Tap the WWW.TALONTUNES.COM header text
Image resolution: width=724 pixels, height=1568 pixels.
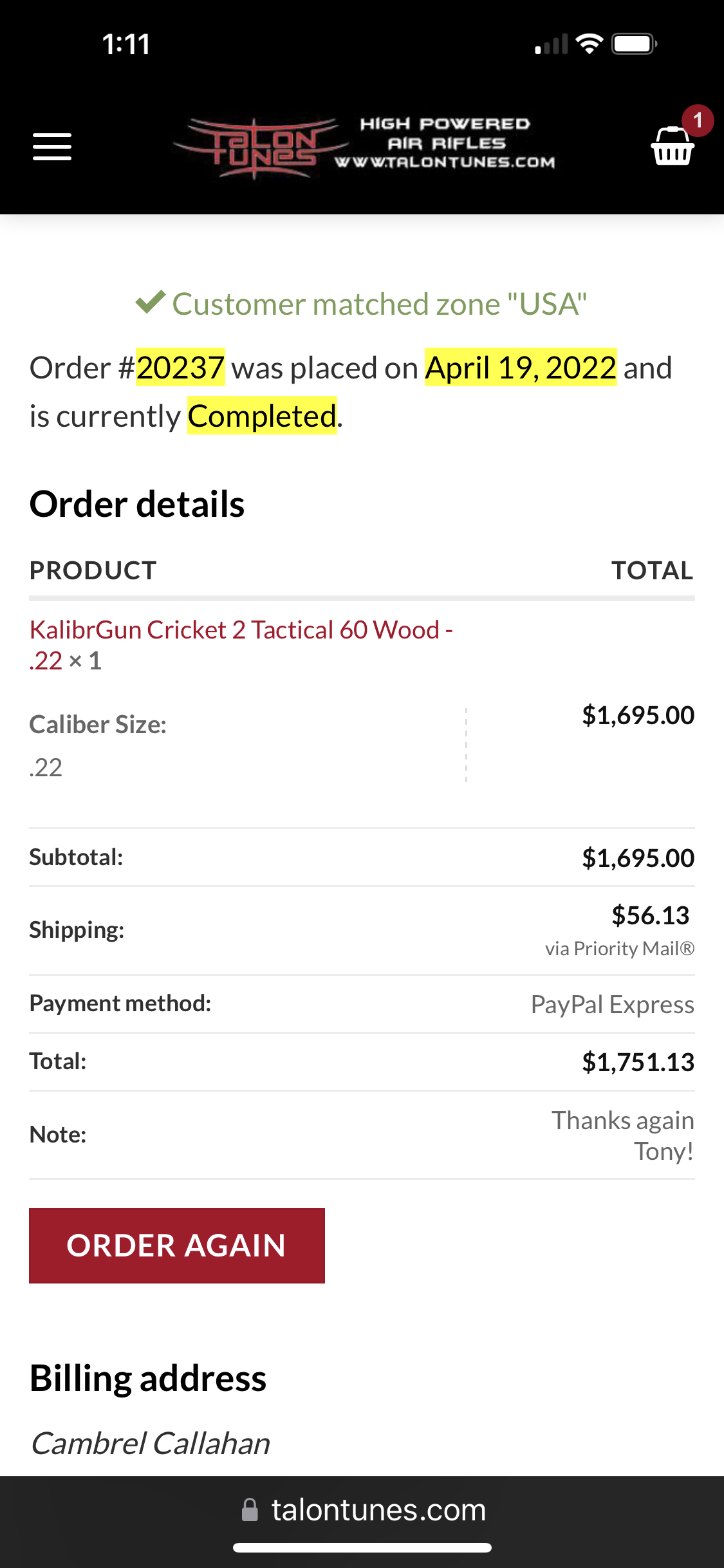(x=445, y=162)
